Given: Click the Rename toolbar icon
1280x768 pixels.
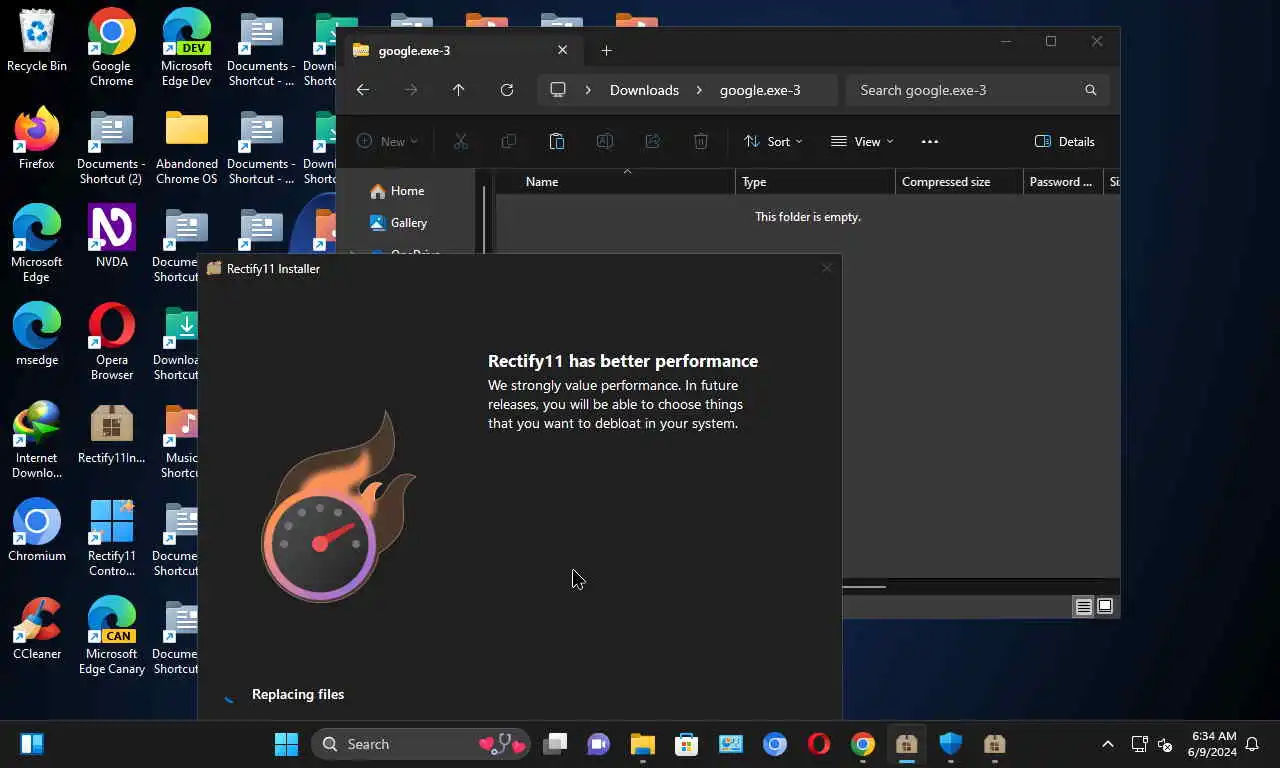Looking at the screenshot, I should coord(605,141).
